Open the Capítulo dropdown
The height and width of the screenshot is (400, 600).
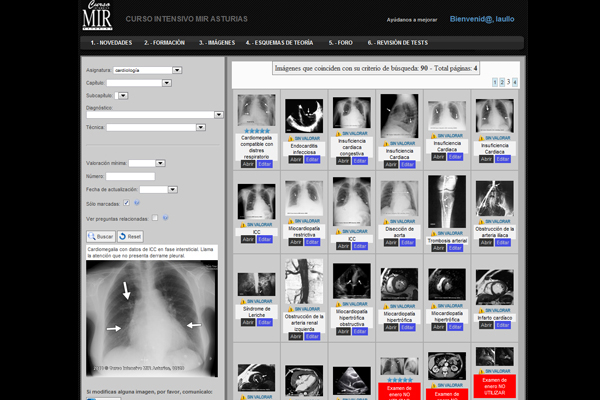click(x=166, y=83)
